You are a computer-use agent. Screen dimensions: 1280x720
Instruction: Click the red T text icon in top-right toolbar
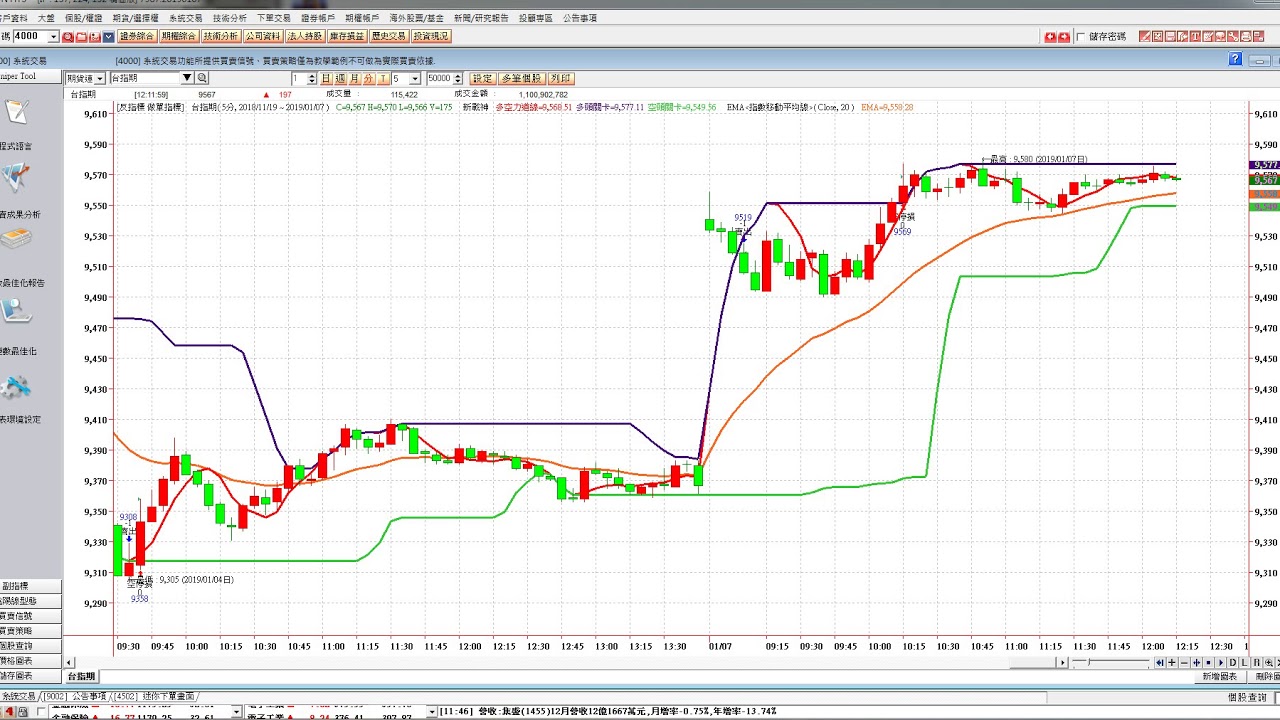coord(1195,37)
